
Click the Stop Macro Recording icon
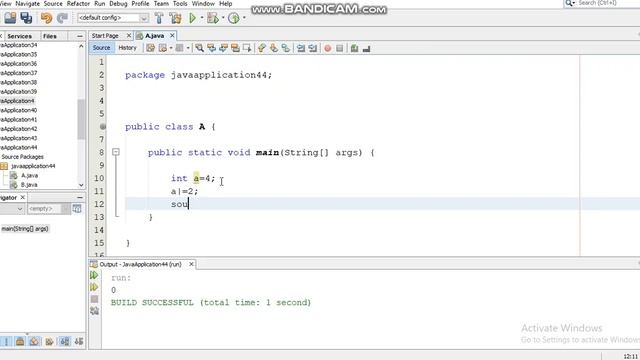pyautogui.click(x=340, y=48)
